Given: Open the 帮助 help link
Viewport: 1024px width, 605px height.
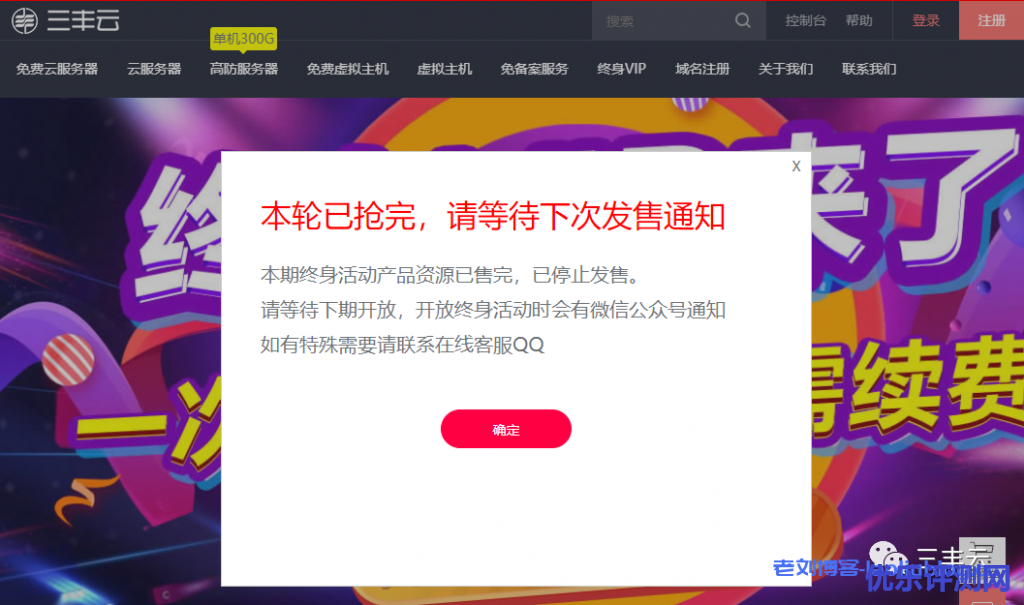Looking at the screenshot, I should coord(859,20).
